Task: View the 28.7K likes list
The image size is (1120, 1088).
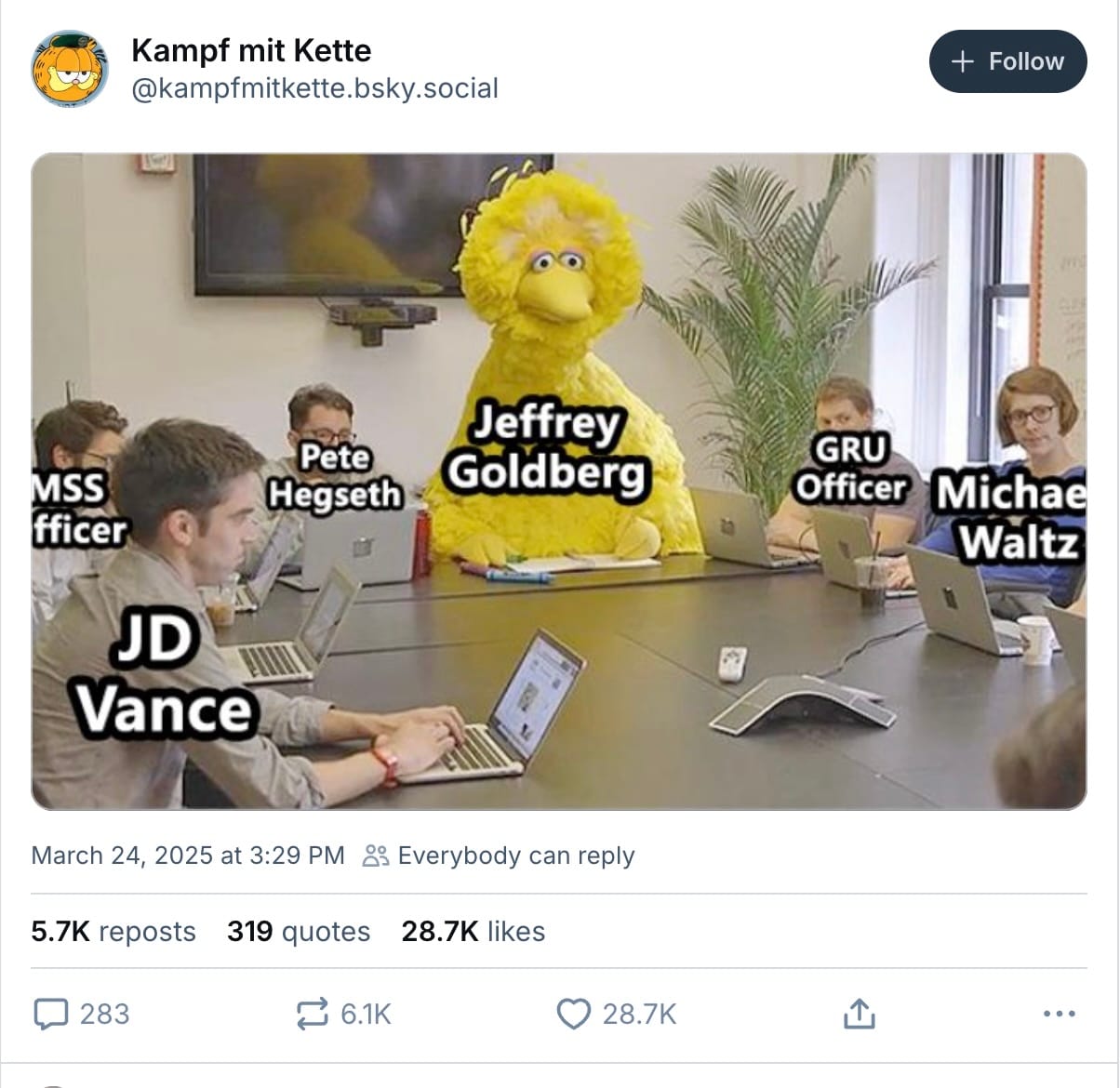Action: point(473,931)
